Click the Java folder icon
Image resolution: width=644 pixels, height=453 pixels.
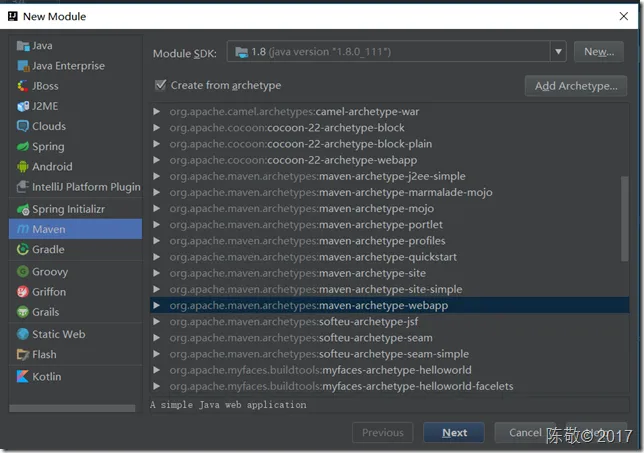pos(23,46)
